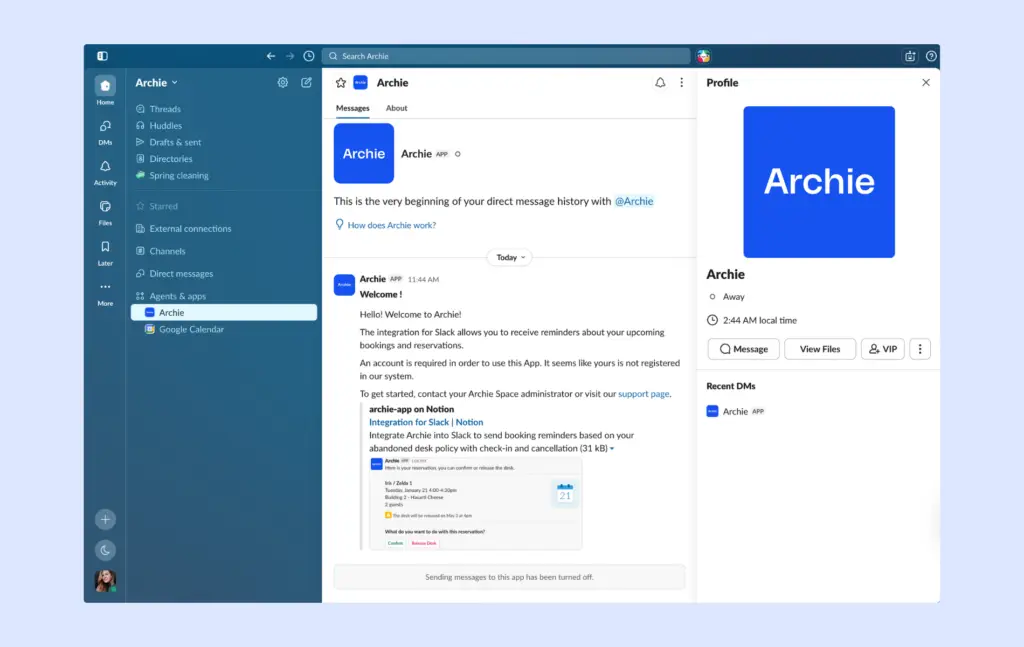Open How does Archie work link

pyautogui.click(x=392, y=225)
